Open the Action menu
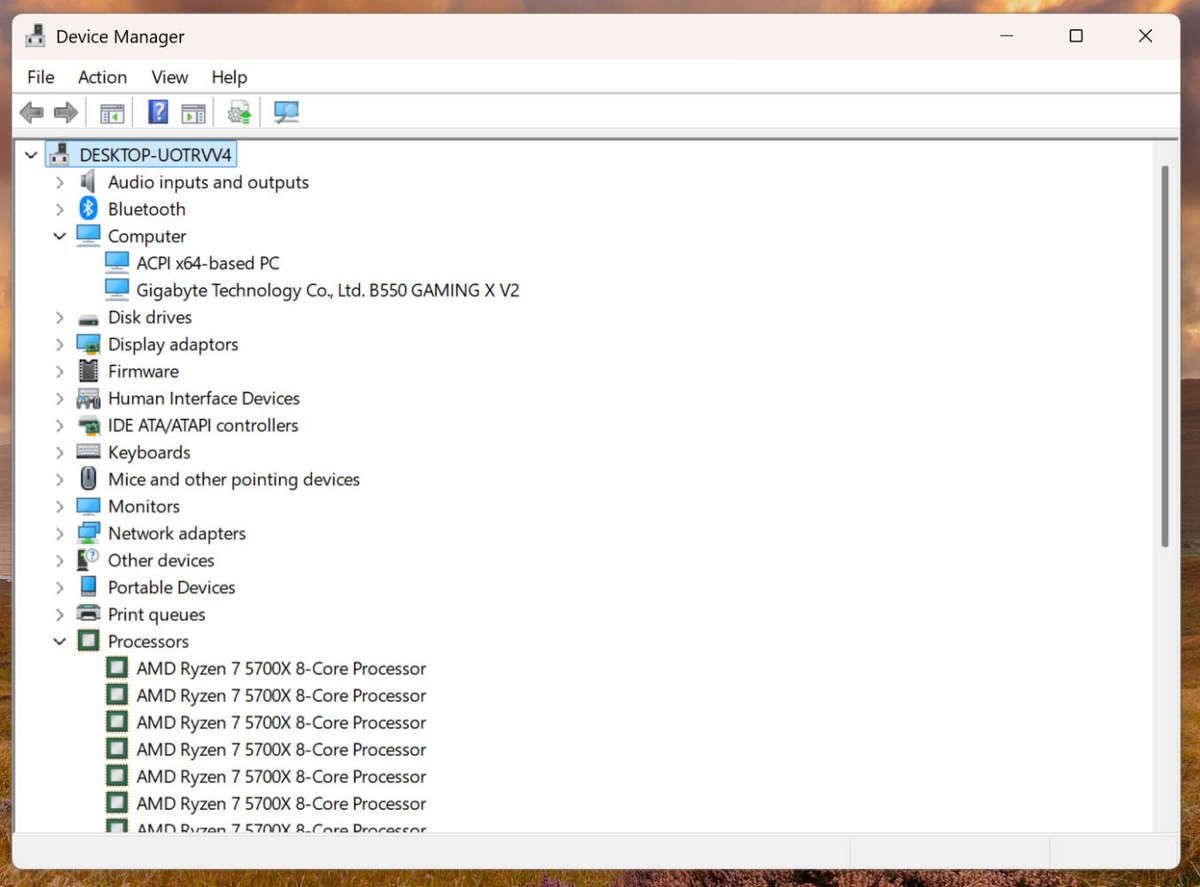 pyautogui.click(x=102, y=77)
